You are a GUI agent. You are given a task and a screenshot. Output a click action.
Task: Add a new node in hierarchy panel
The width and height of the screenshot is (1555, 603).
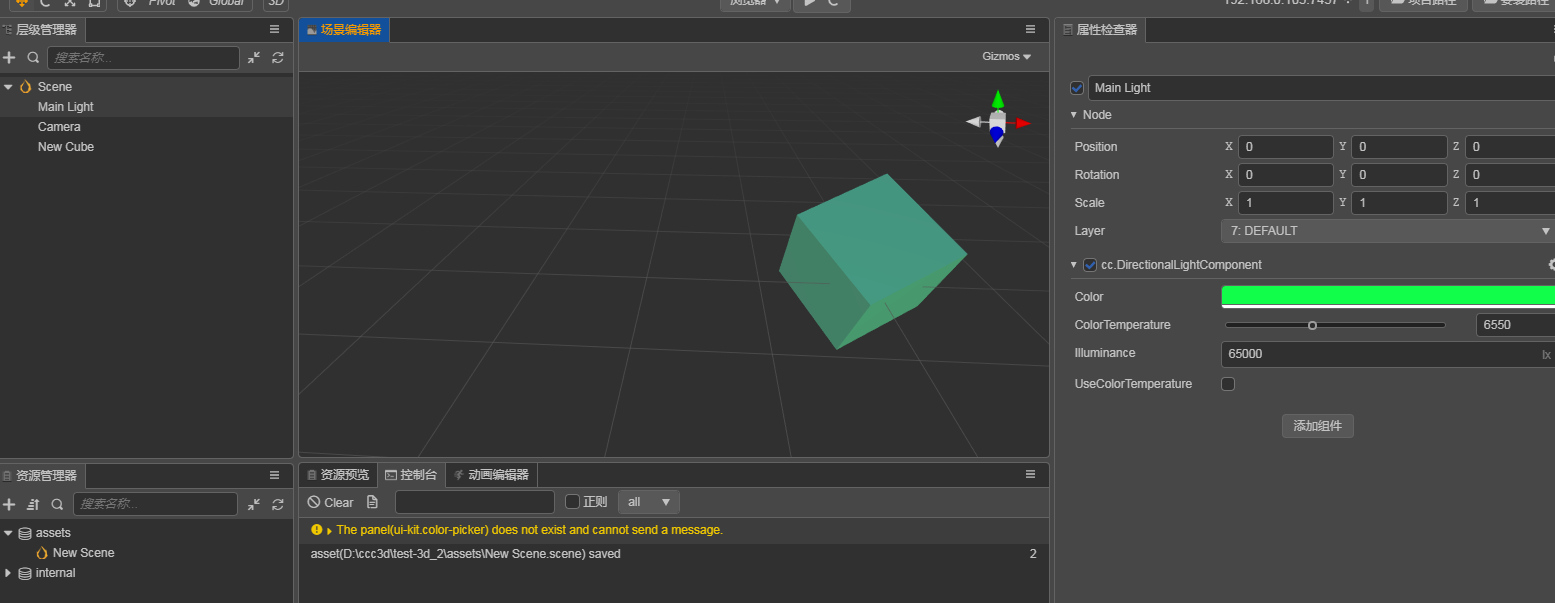pos(10,58)
